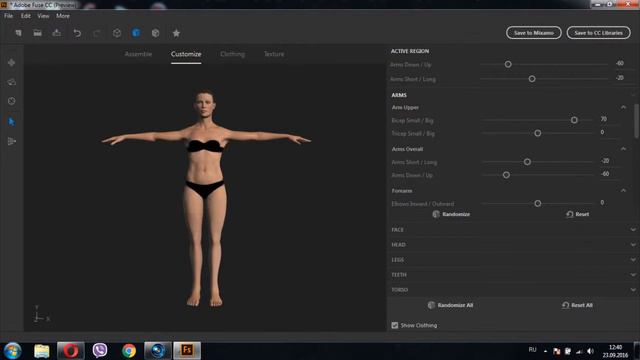Click the RU language indicator in tray
The image size is (640, 360).
[532, 350]
